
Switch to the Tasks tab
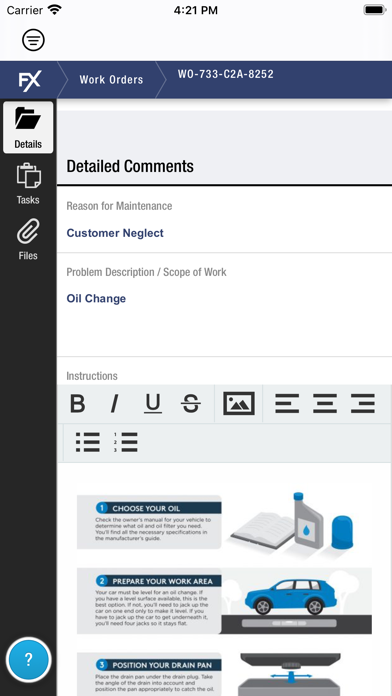[x=28, y=183]
